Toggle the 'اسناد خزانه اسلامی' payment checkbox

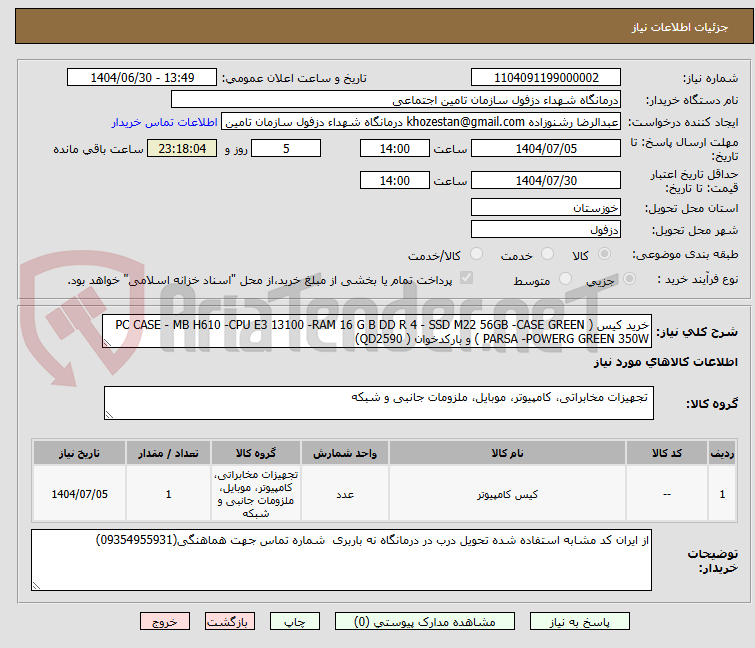[465, 280]
